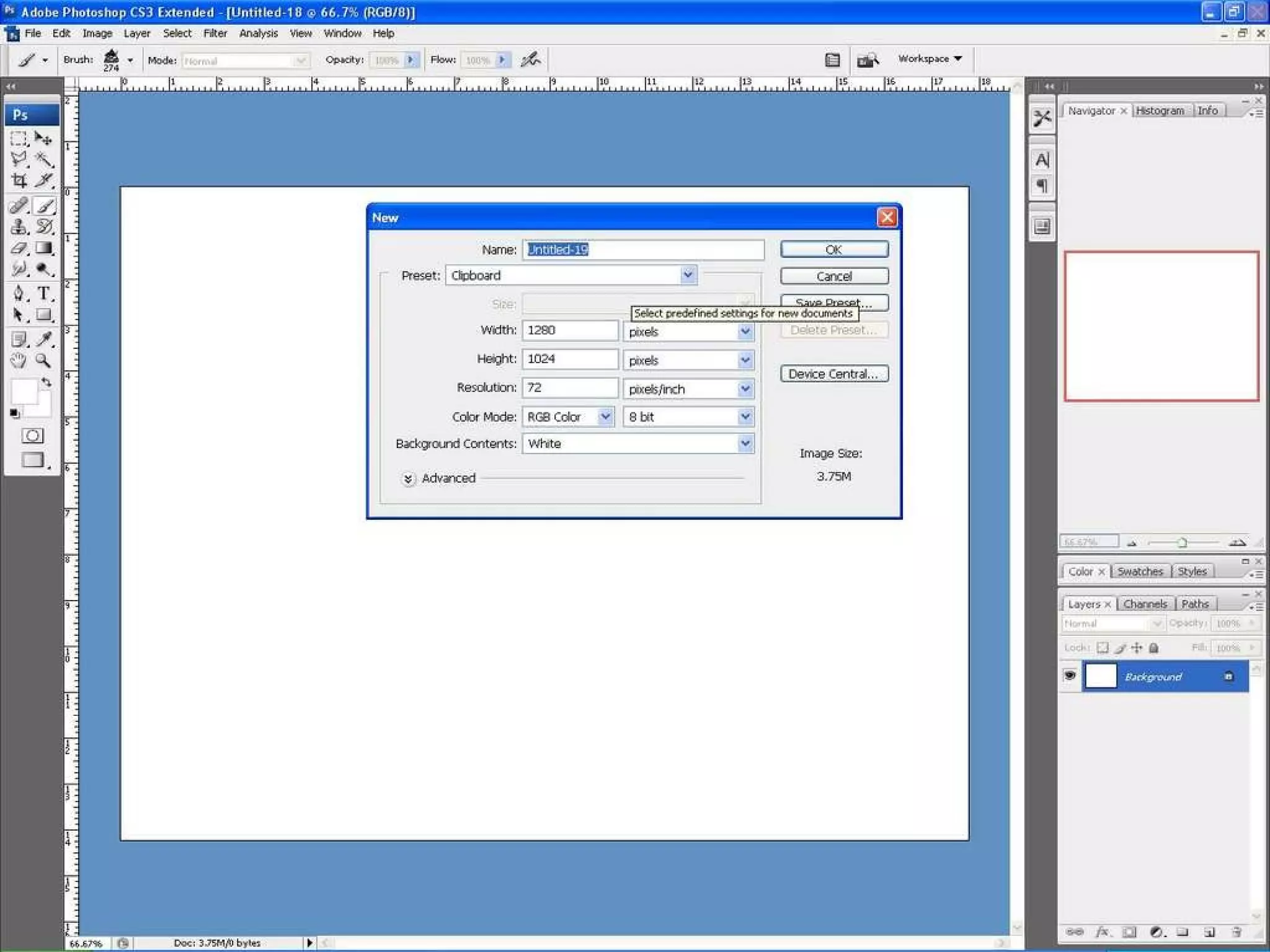Toggle Background layer visibility eye

pyautogui.click(x=1070, y=676)
